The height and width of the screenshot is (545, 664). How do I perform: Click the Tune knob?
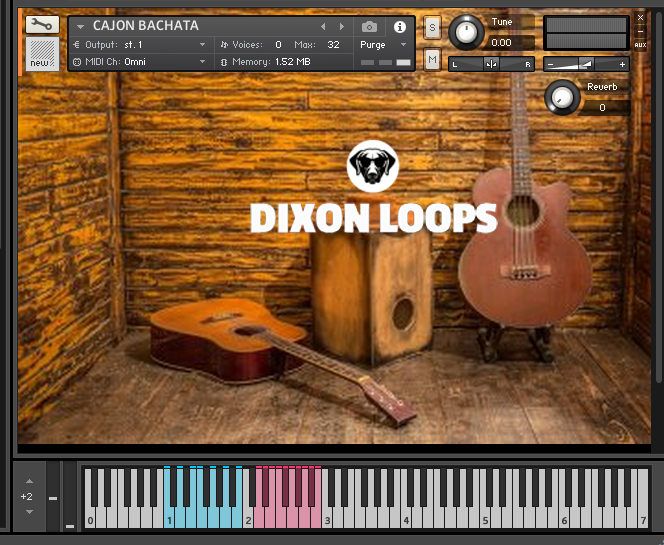pyautogui.click(x=465, y=32)
